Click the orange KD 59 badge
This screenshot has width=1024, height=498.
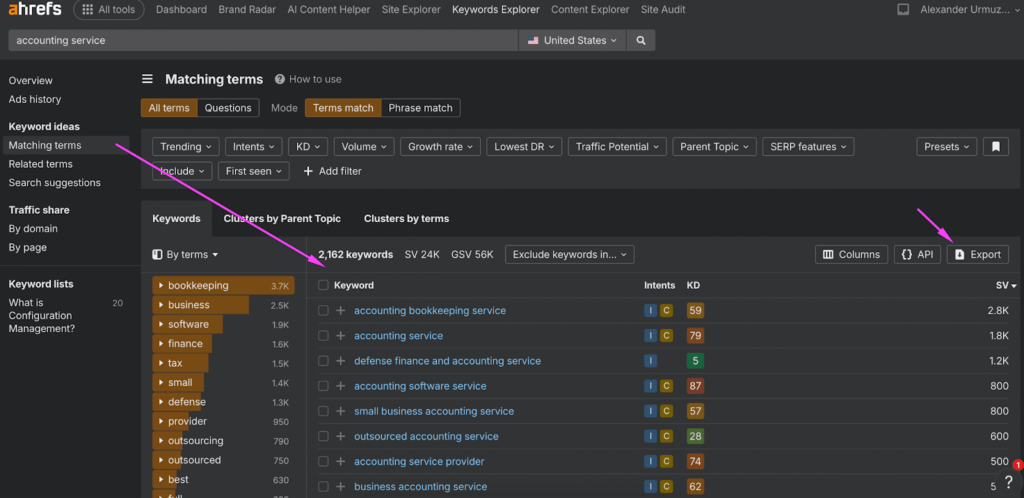695,311
